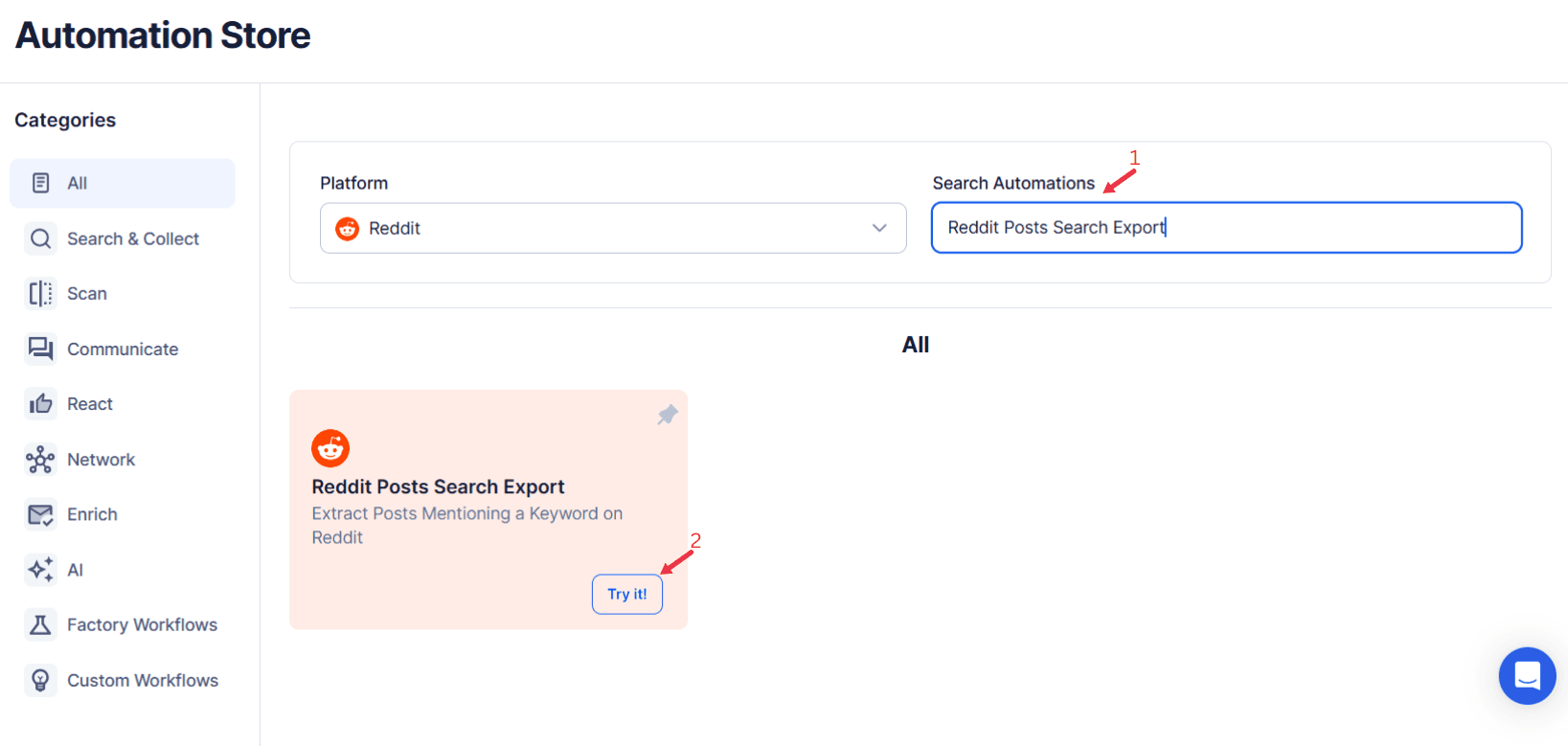Viewport: 1568px width, 746px height.
Task: Click the Platform dropdown chevron
Action: [878, 228]
